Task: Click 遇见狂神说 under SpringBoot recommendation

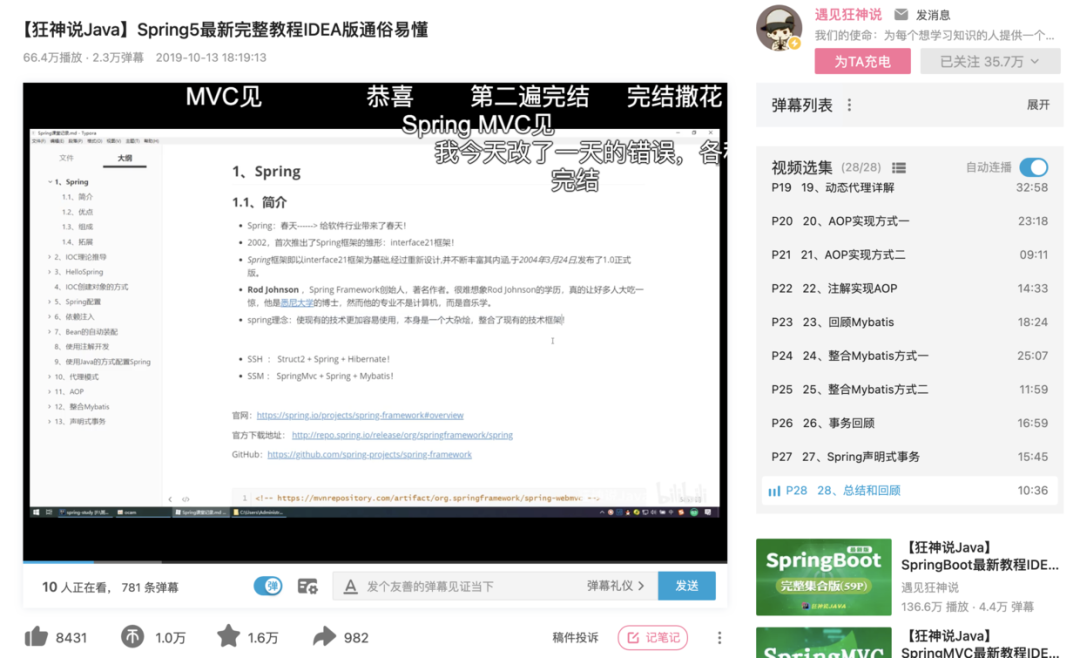Action: coord(930,588)
